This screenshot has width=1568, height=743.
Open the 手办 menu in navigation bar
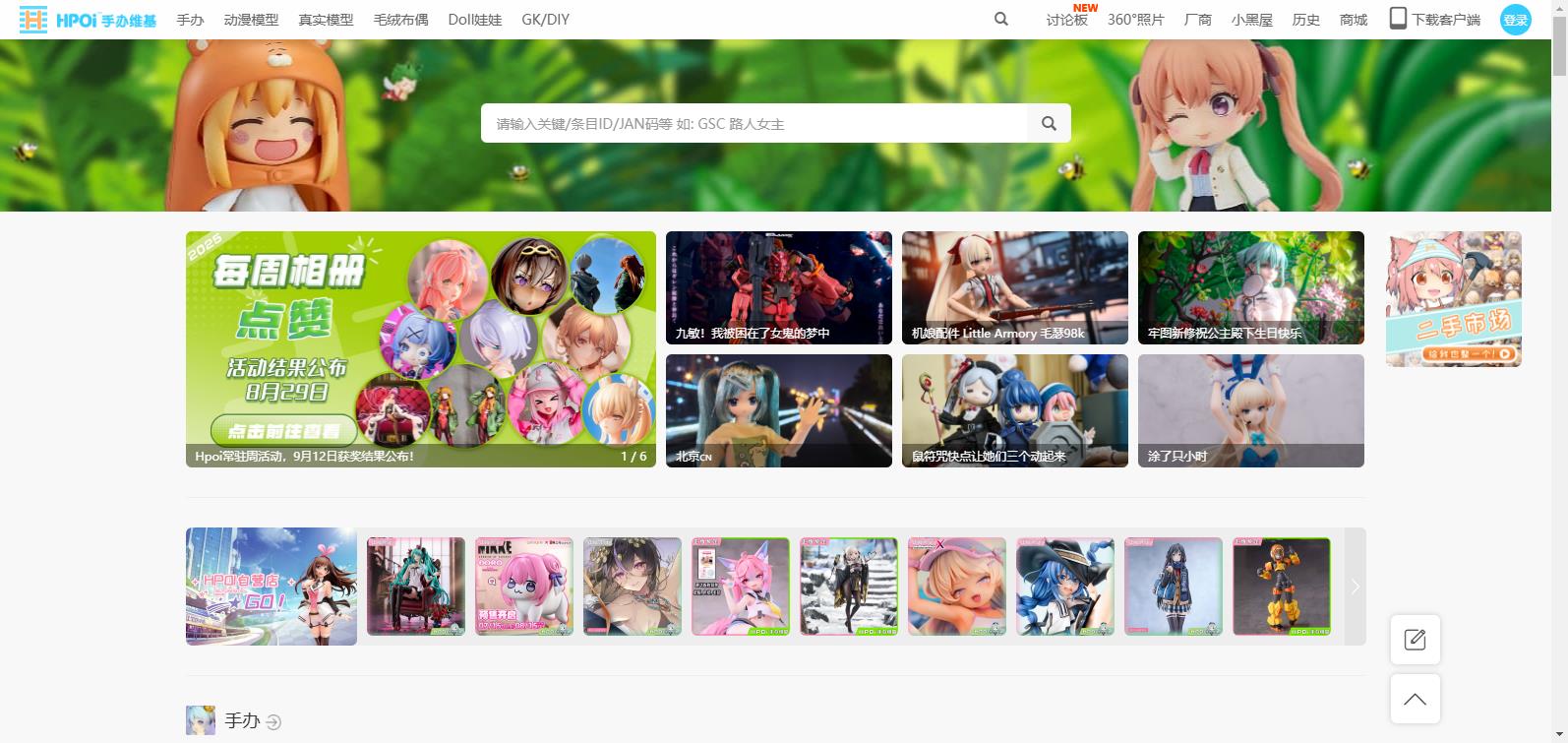pyautogui.click(x=190, y=20)
